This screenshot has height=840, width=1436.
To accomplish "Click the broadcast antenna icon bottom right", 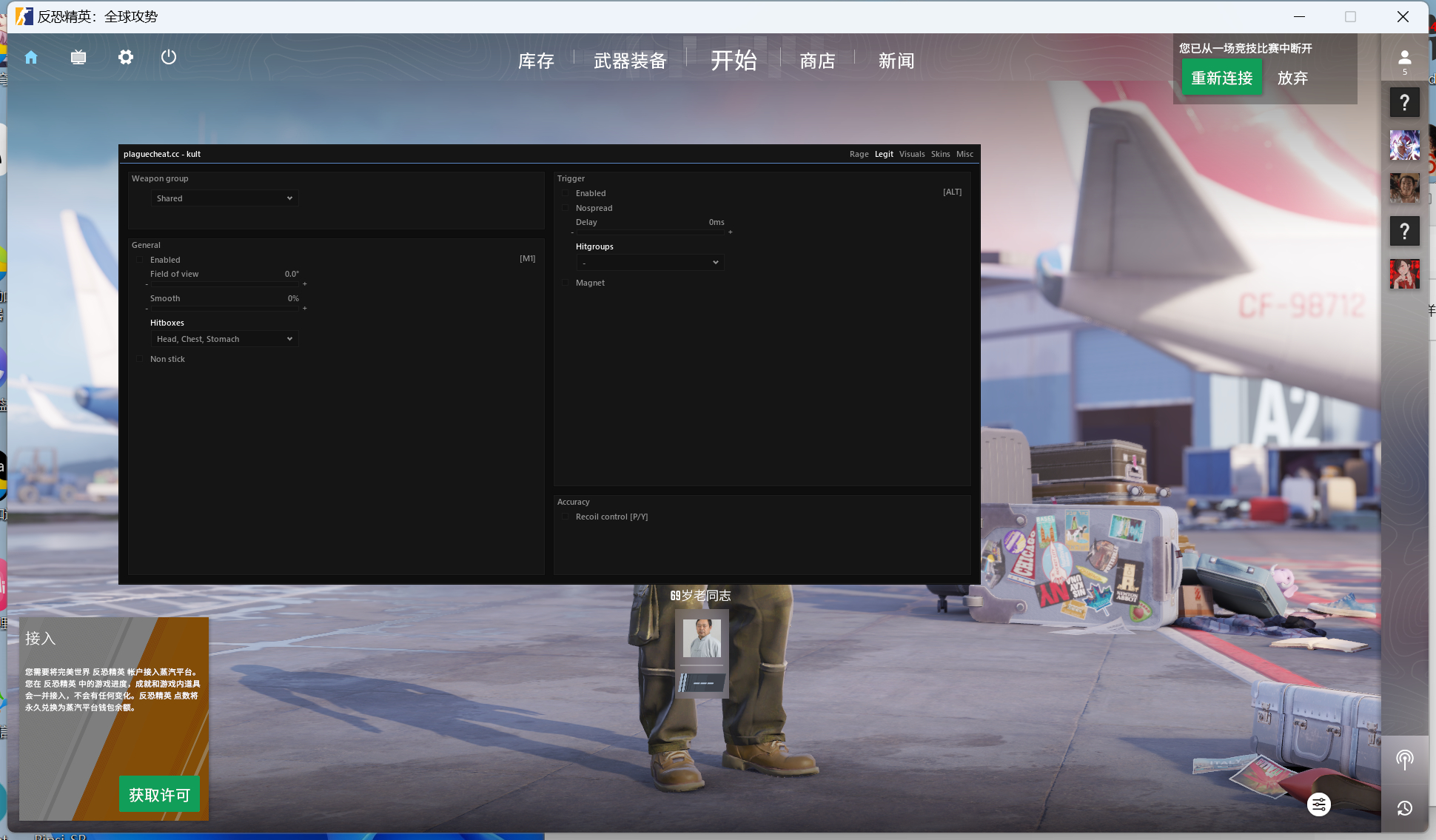I will [1404, 759].
